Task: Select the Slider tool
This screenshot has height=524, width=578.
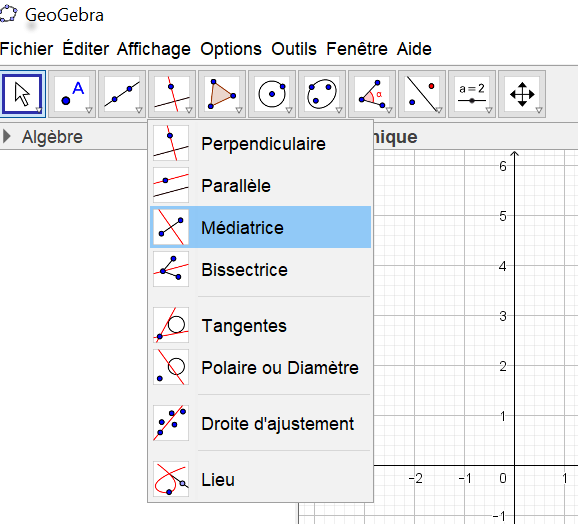Action: [x=472, y=94]
